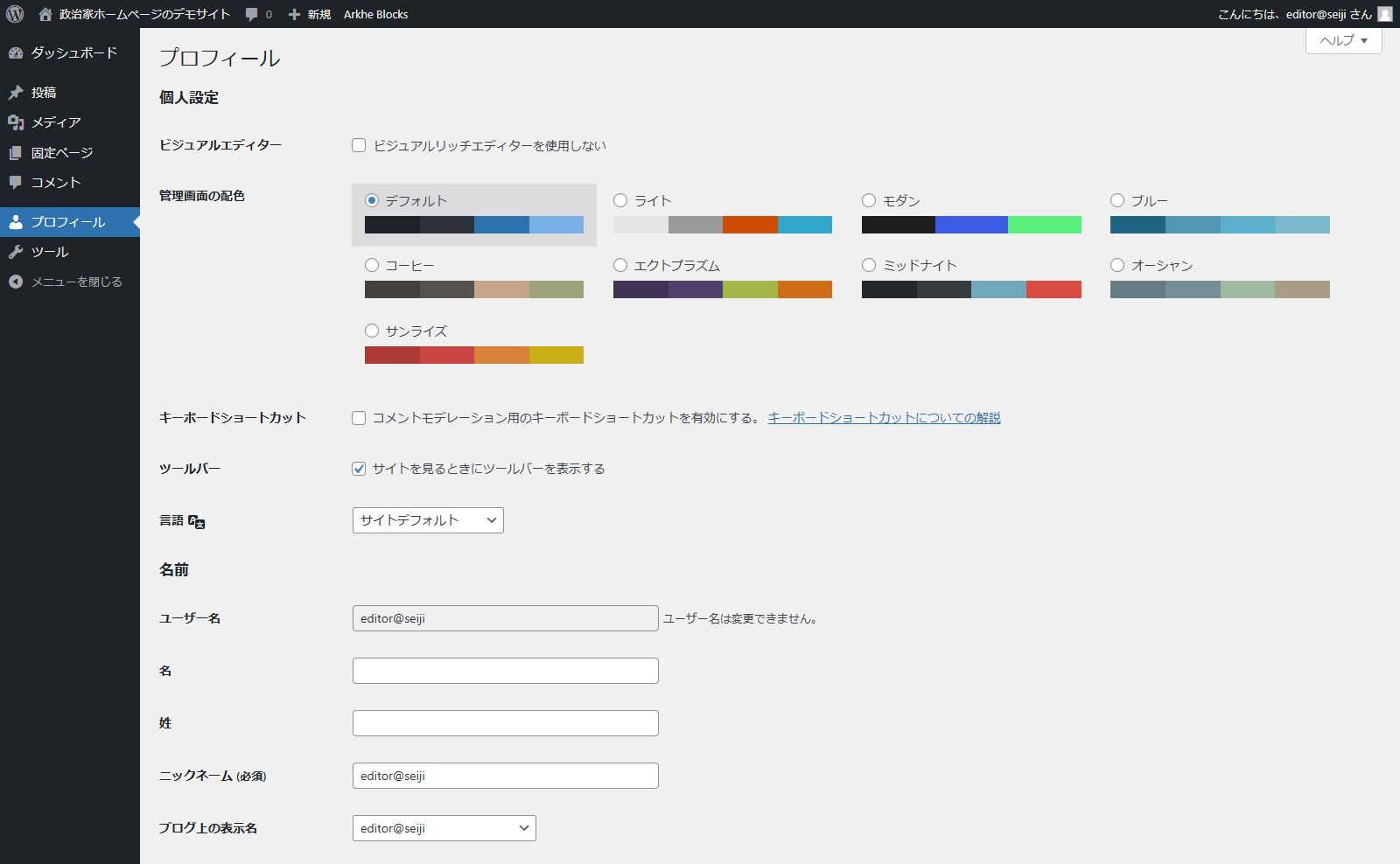The height and width of the screenshot is (864, 1400).
Task: Click the モダン color palette strip
Action: tap(971, 225)
